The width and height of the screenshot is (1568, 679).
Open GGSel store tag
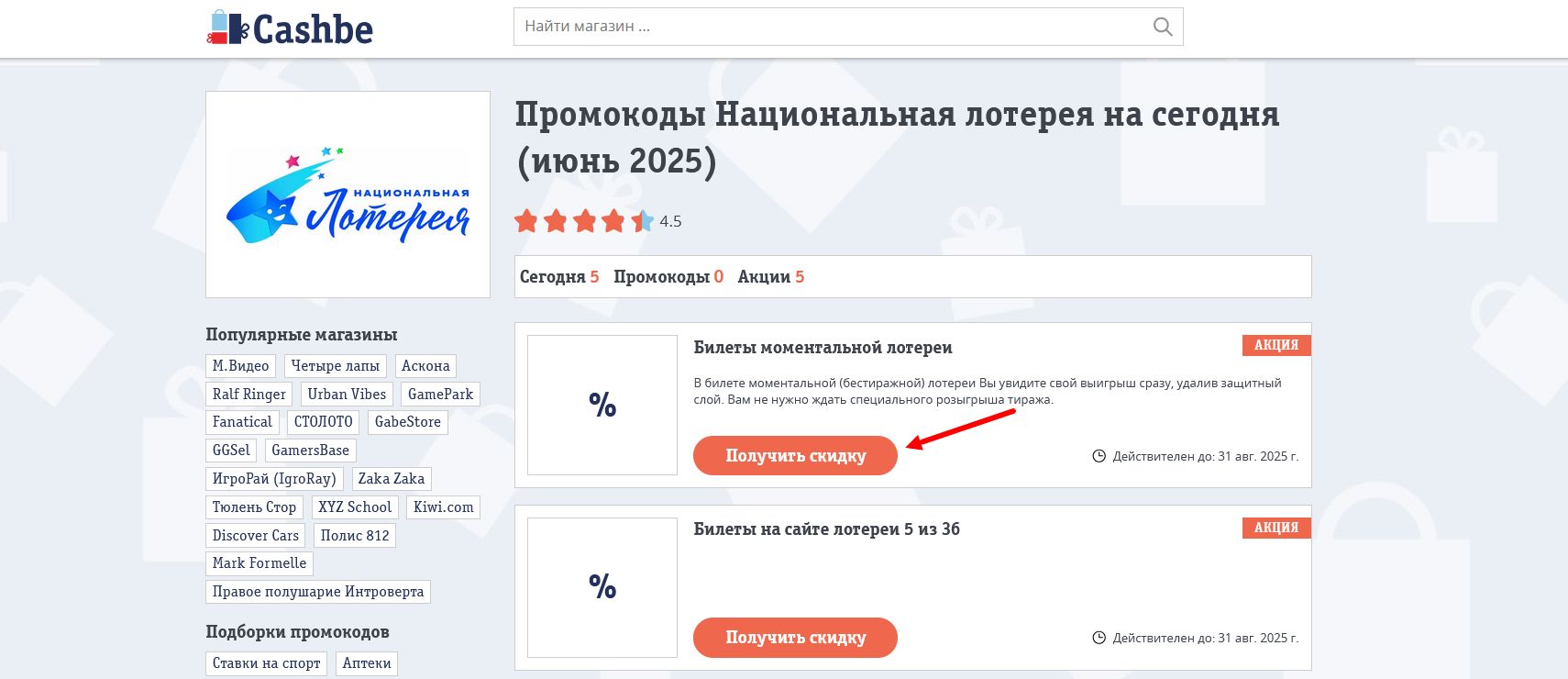[x=231, y=451]
